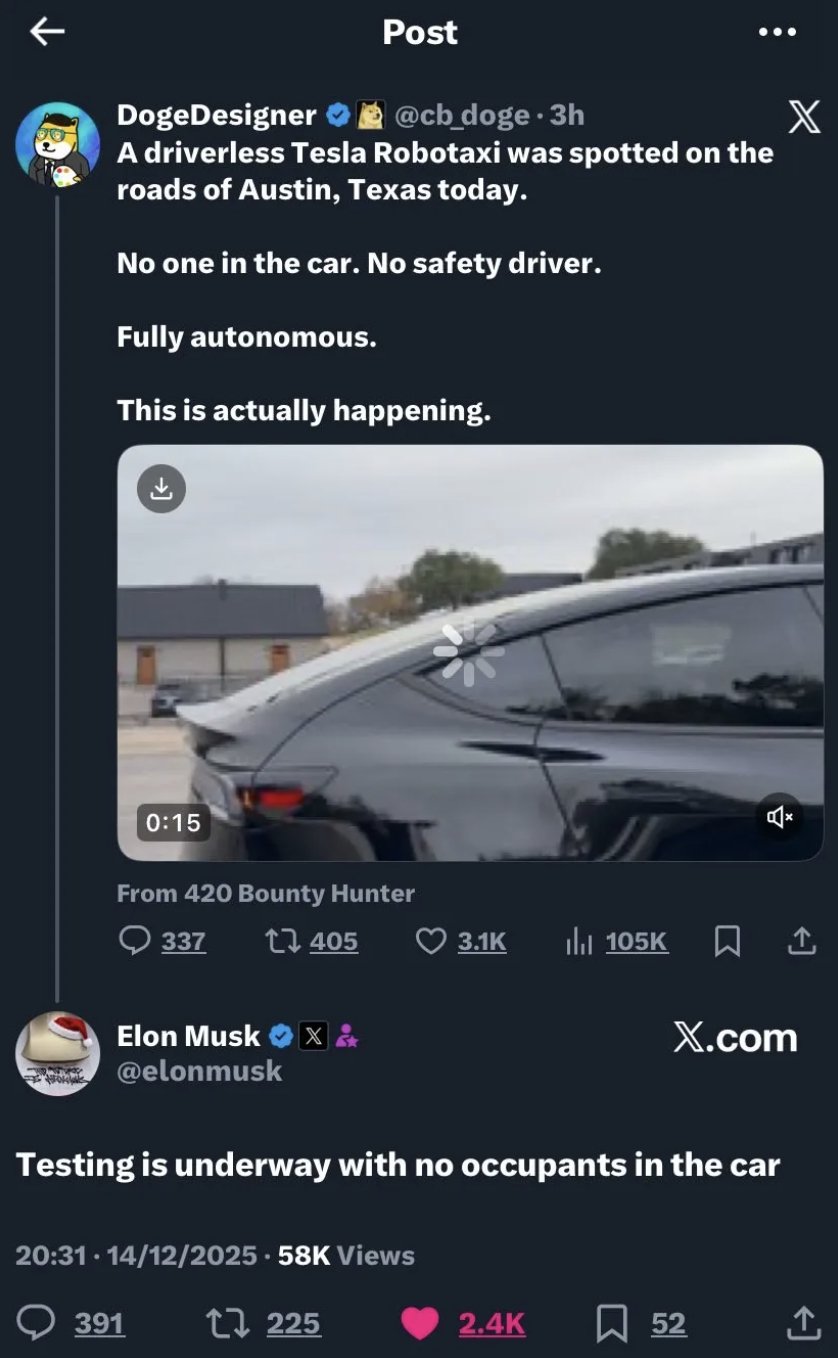The height and width of the screenshot is (1358, 838).
Task: Tap the X logo on DogeDesigner's post
Action: pos(804,118)
